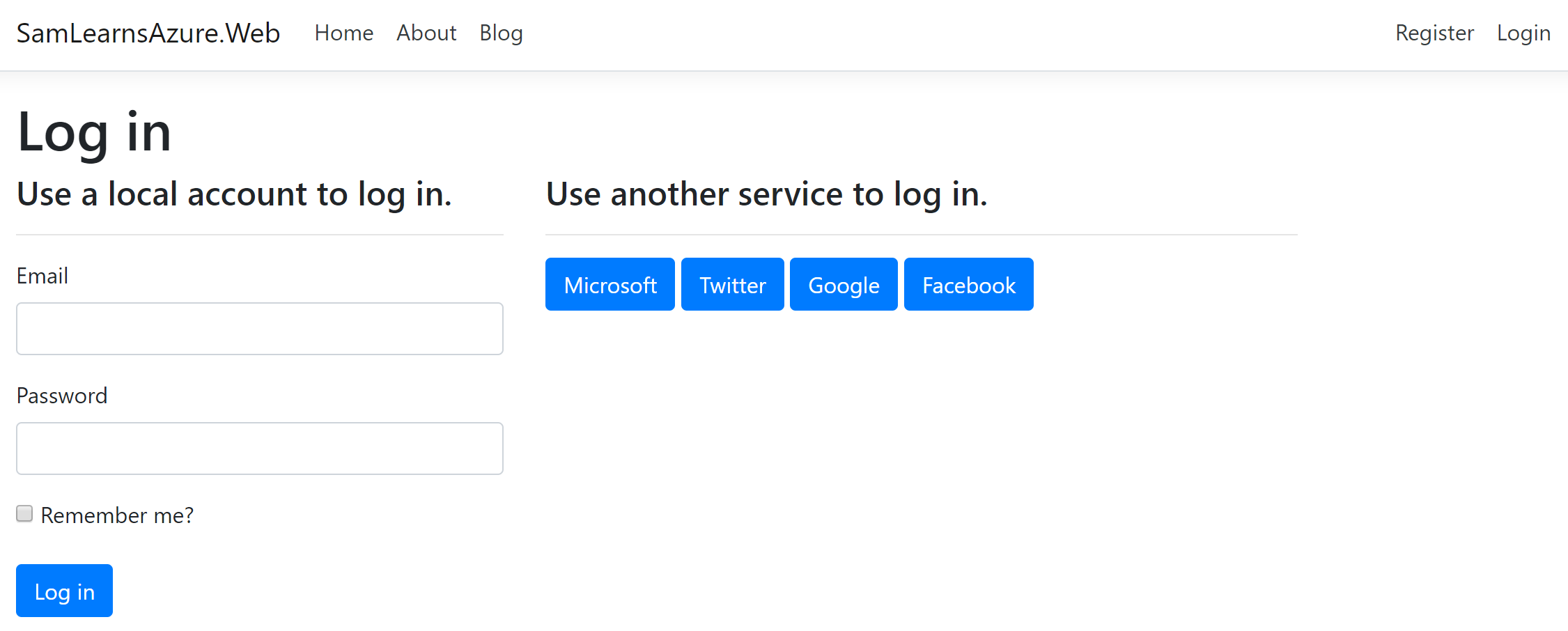Screen dimensions: 1568x631
Task: Navigate to the Blog section
Action: [x=501, y=33]
